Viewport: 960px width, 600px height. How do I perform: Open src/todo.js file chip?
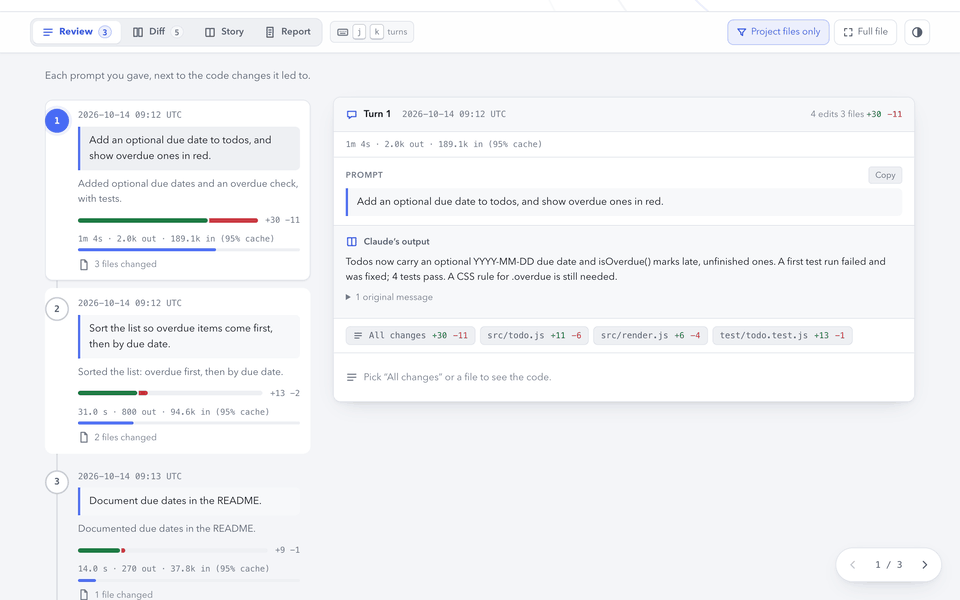[534, 336]
